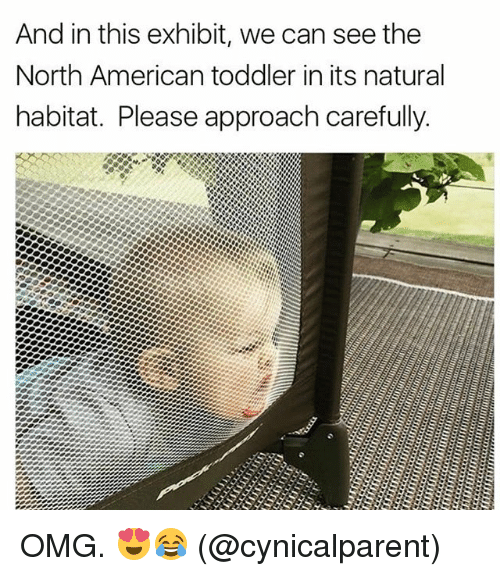Click the heart-eyes emoji

pos(134,544)
